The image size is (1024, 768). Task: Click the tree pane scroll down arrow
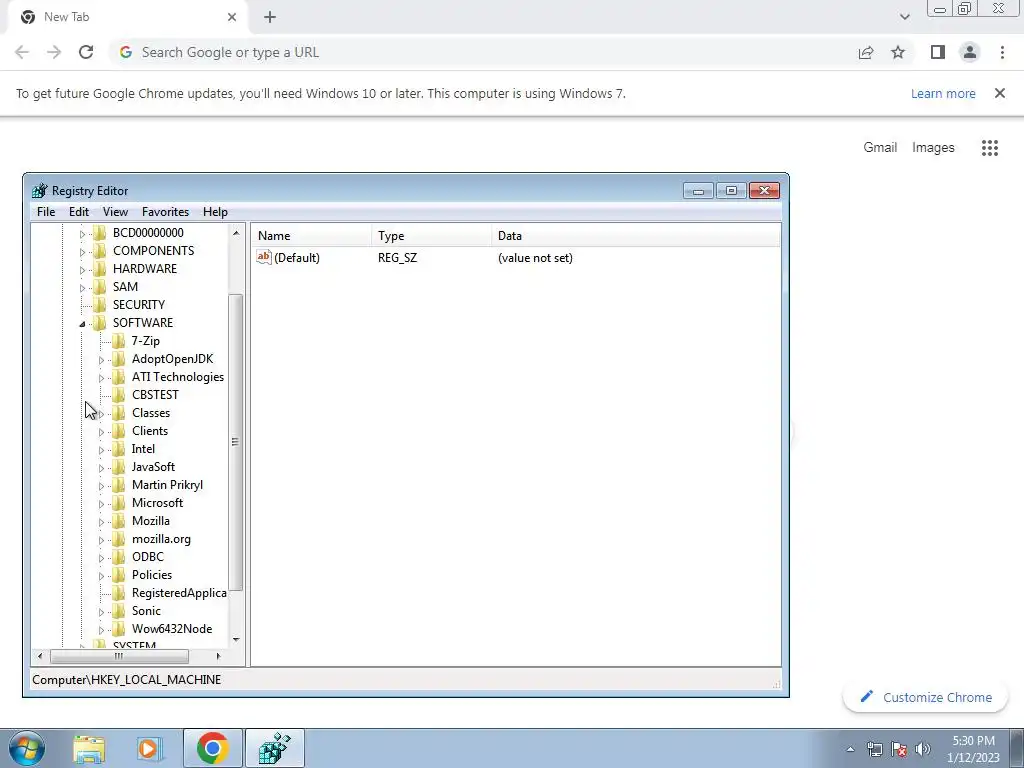click(236, 640)
